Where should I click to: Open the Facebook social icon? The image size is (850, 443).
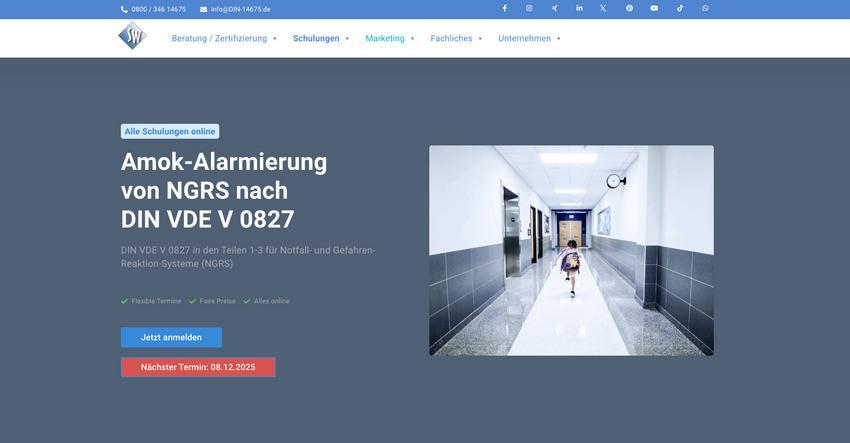coord(505,8)
